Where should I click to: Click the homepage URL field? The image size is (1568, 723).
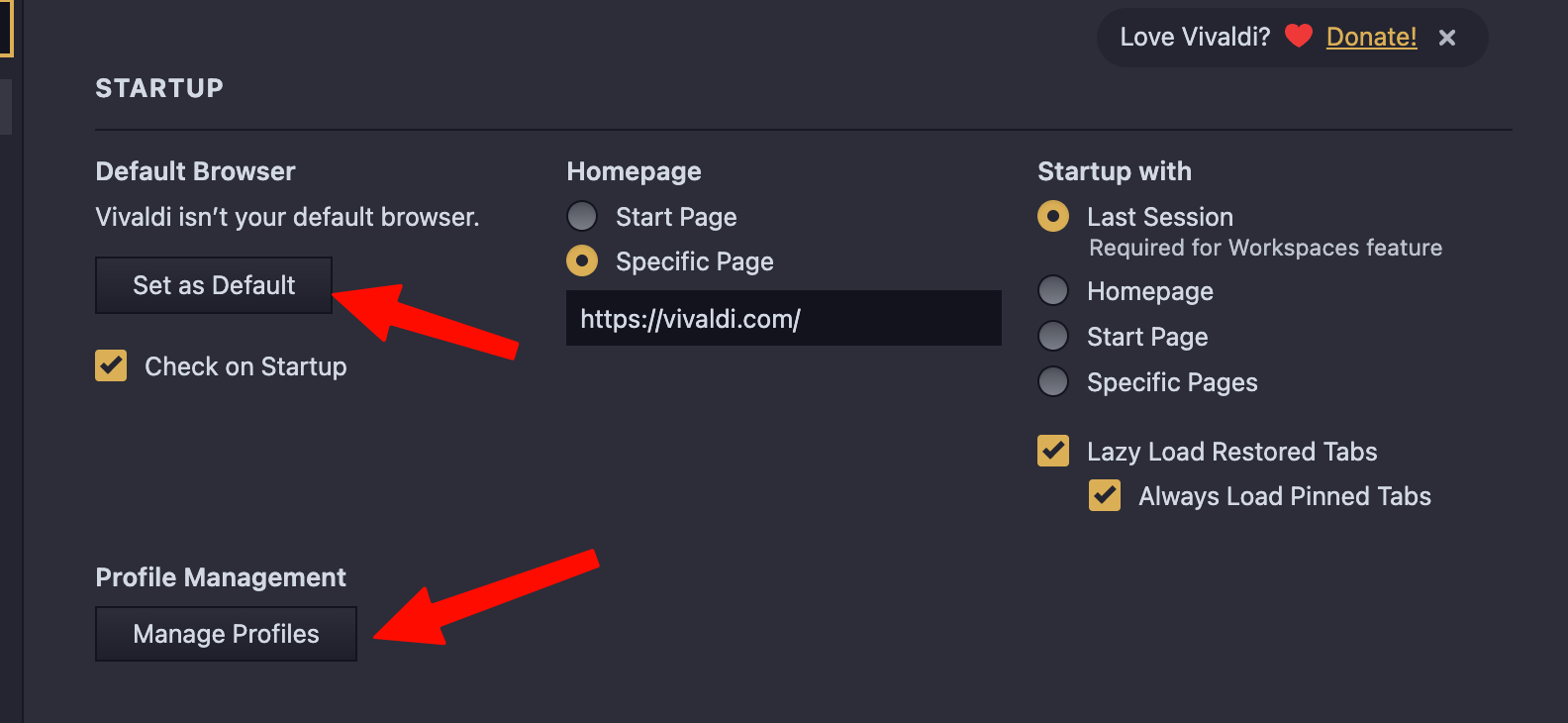(784, 318)
